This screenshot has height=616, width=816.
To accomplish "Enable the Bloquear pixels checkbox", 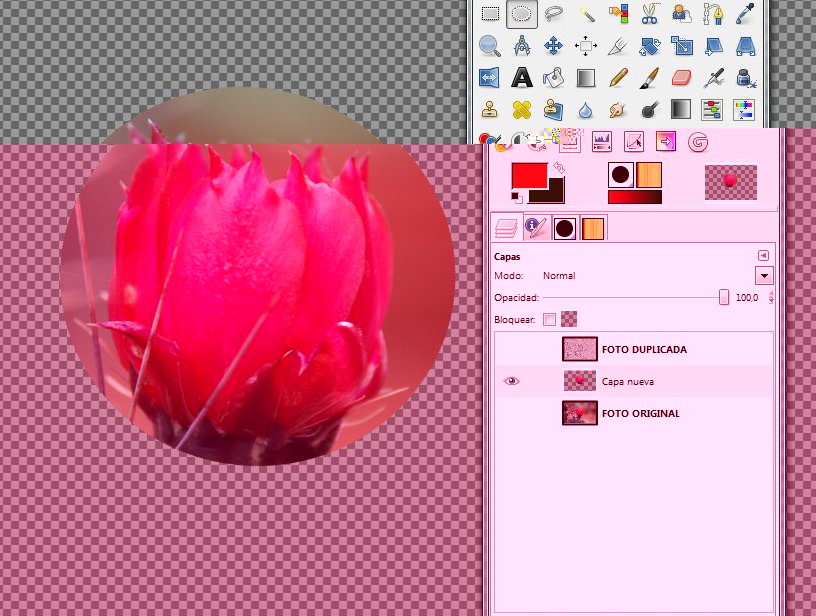I will pos(549,320).
